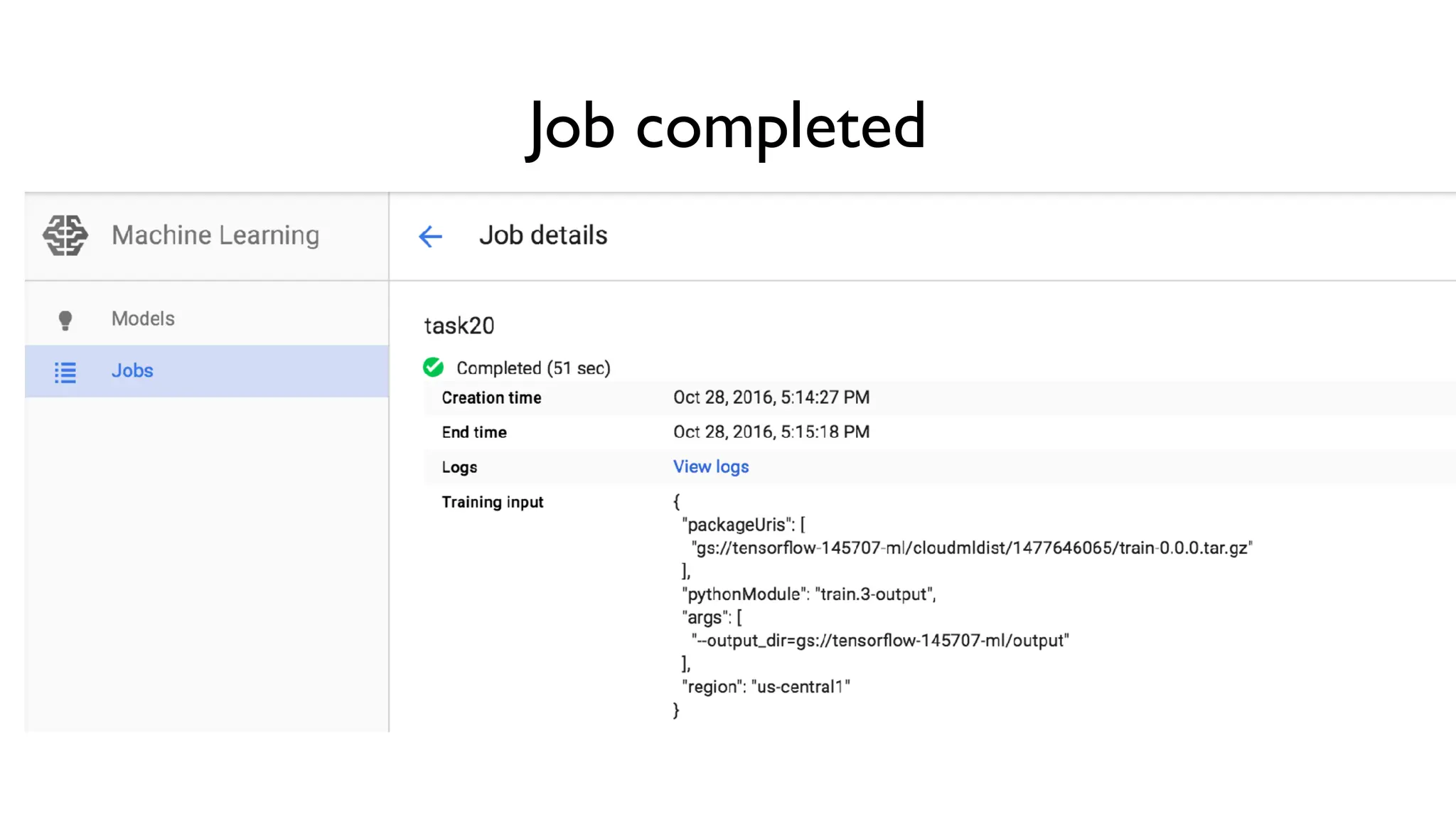
Task: Click the Training input label
Action: 493,502
